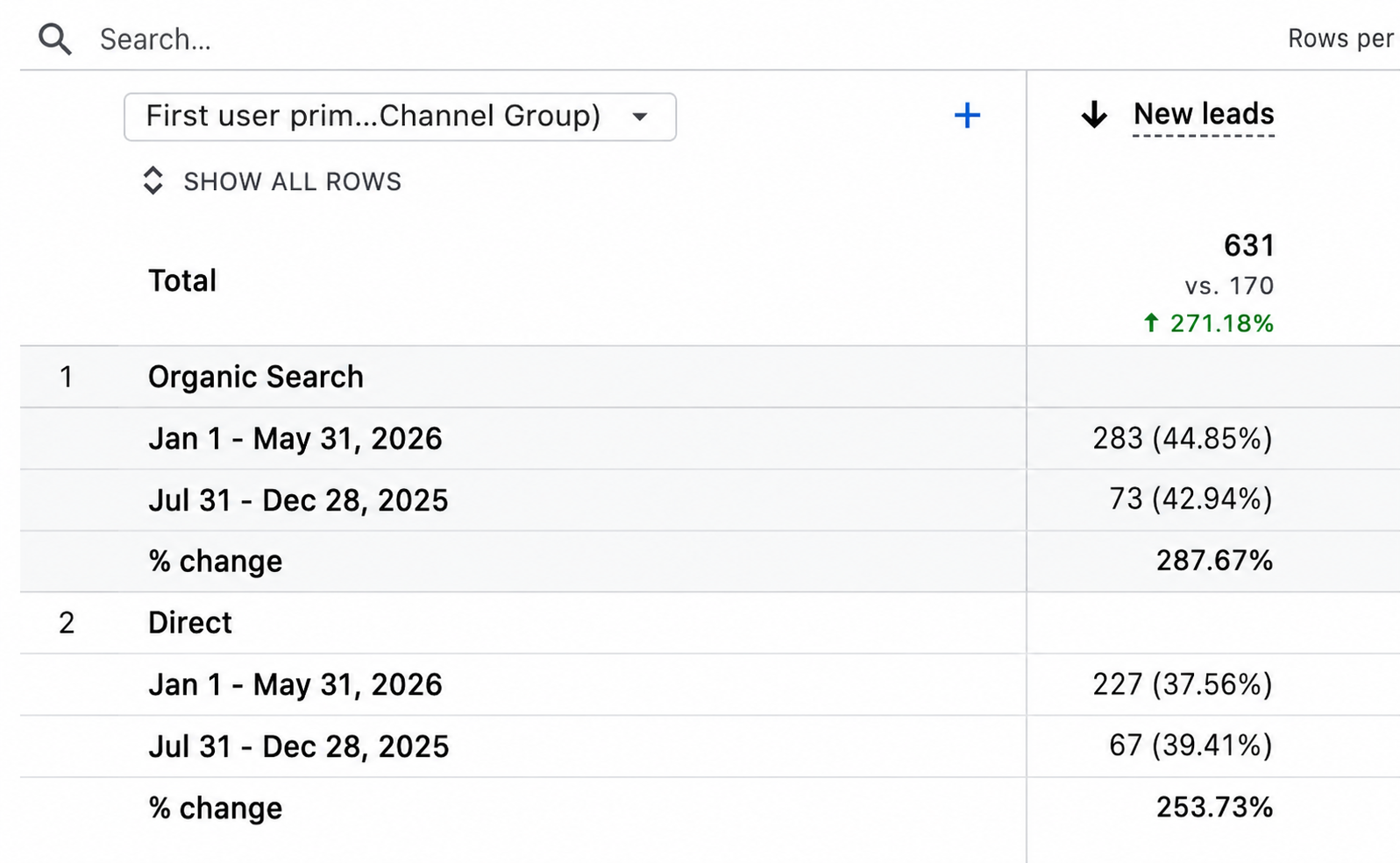Sort by the New leads column header

pos(1204,114)
